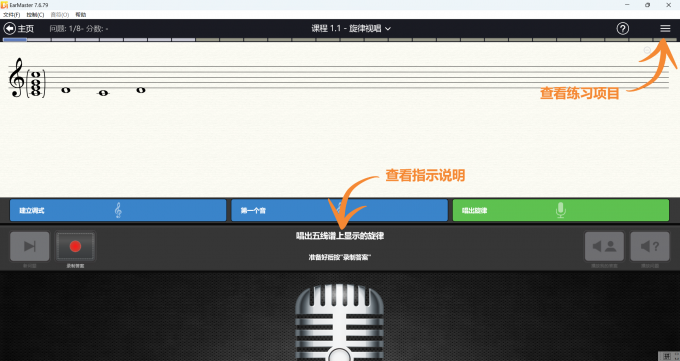The height and width of the screenshot is (361, 680).
Task: Click the large microphone image
Action: [x=340, y=322]
